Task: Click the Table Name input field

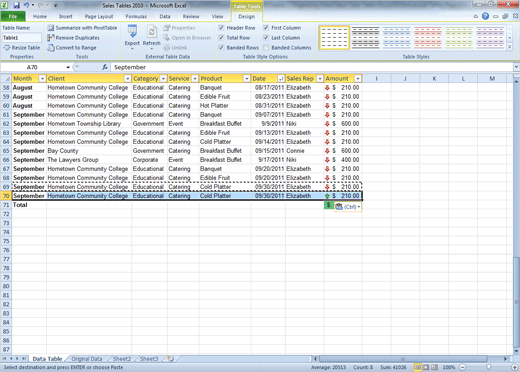Action: coord(22,38)
